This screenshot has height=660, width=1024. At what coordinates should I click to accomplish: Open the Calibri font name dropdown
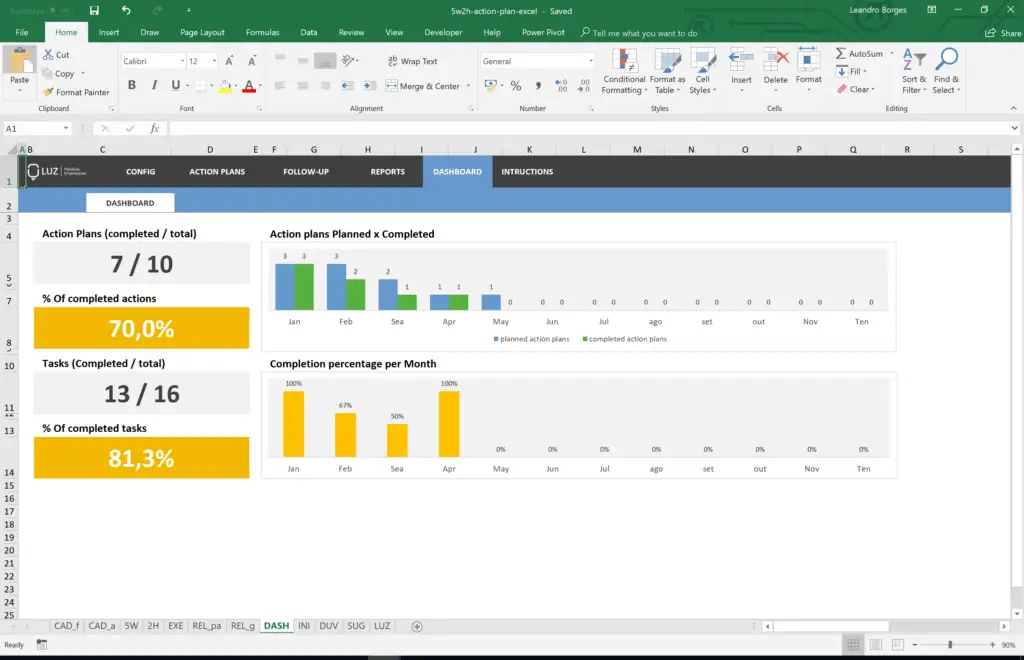click(x=182, y=61)
